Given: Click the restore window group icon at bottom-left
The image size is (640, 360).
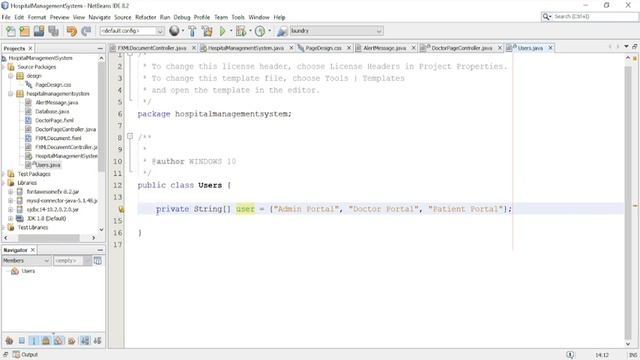Looking at the screenshot, I should 5,354.
